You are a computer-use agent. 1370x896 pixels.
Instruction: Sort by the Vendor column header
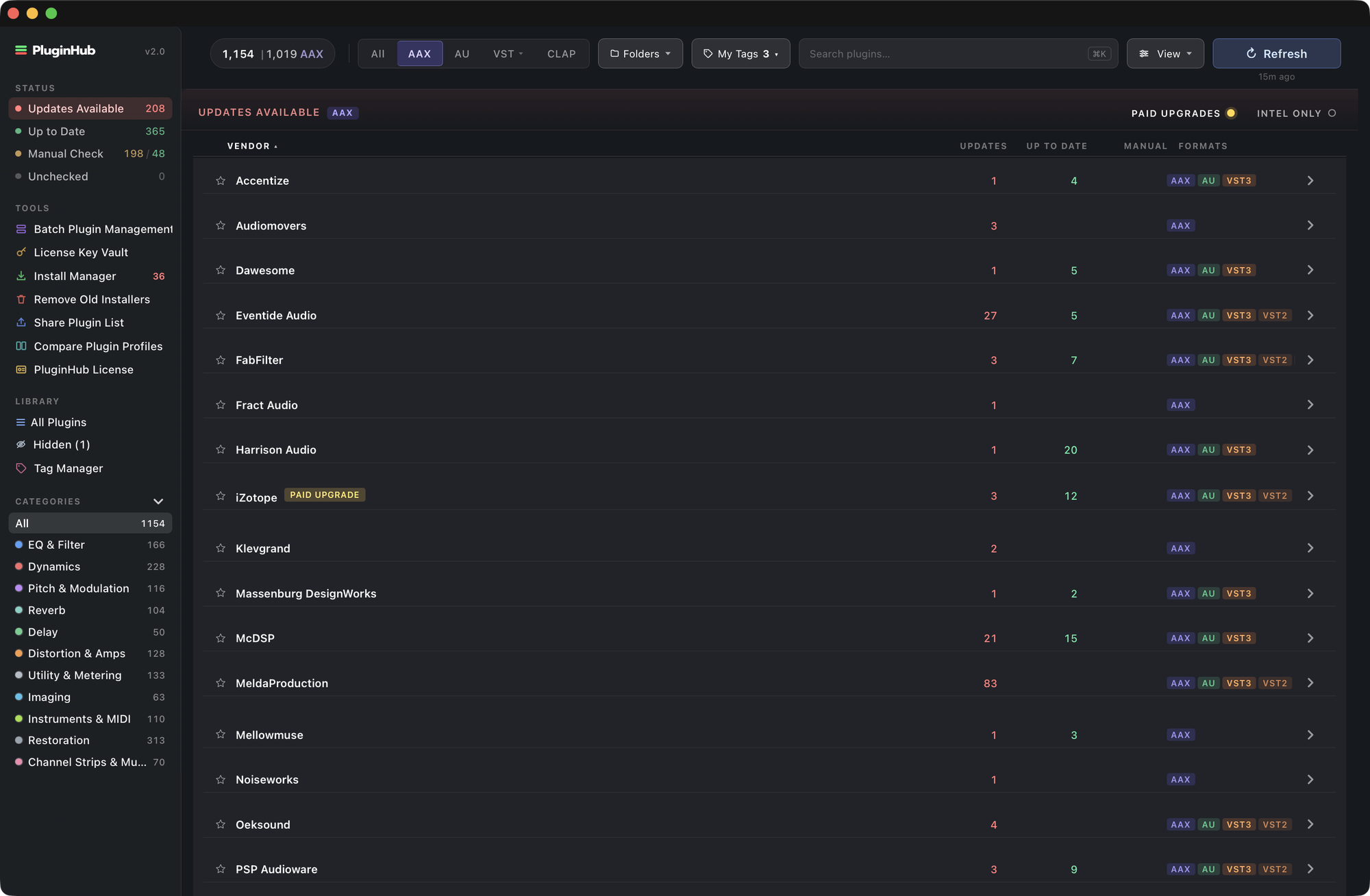[252, 146]
